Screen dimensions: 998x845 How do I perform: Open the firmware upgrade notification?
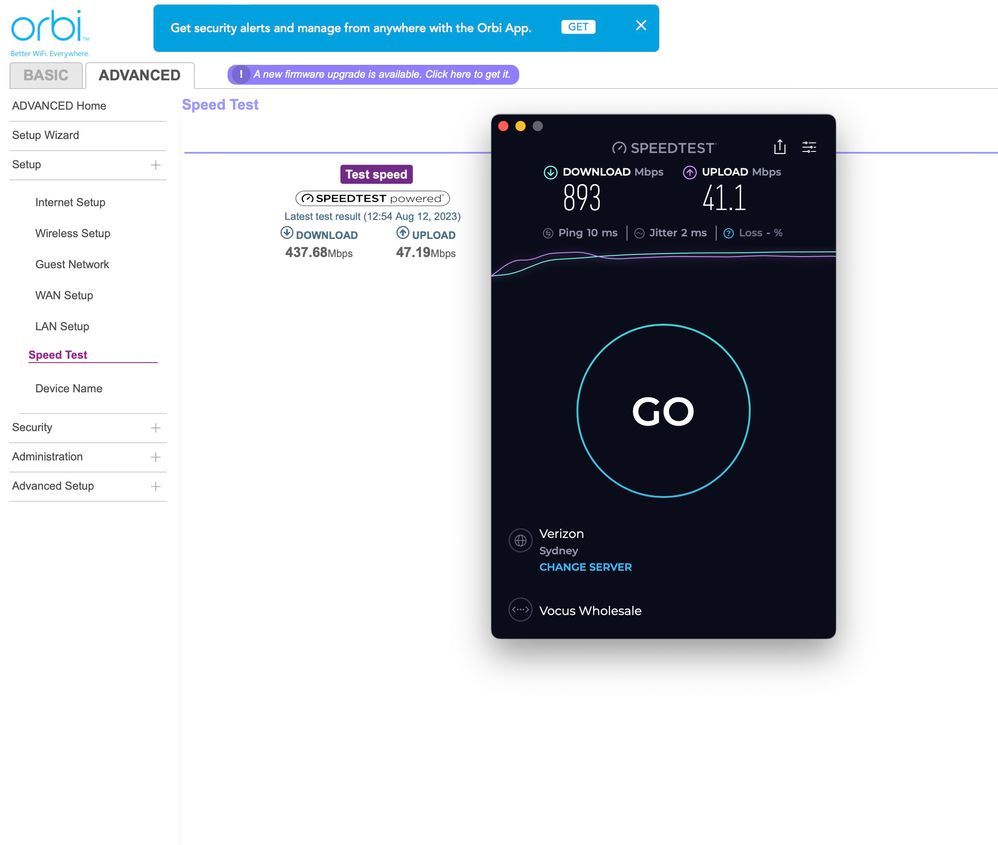coord(373,74)
